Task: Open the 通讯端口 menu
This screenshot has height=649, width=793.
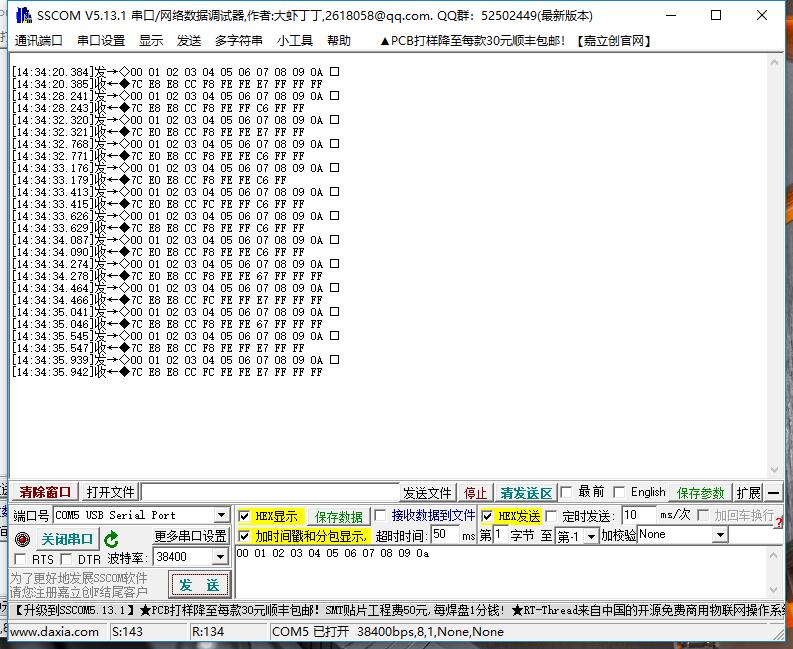Action: tap(38, 40)
